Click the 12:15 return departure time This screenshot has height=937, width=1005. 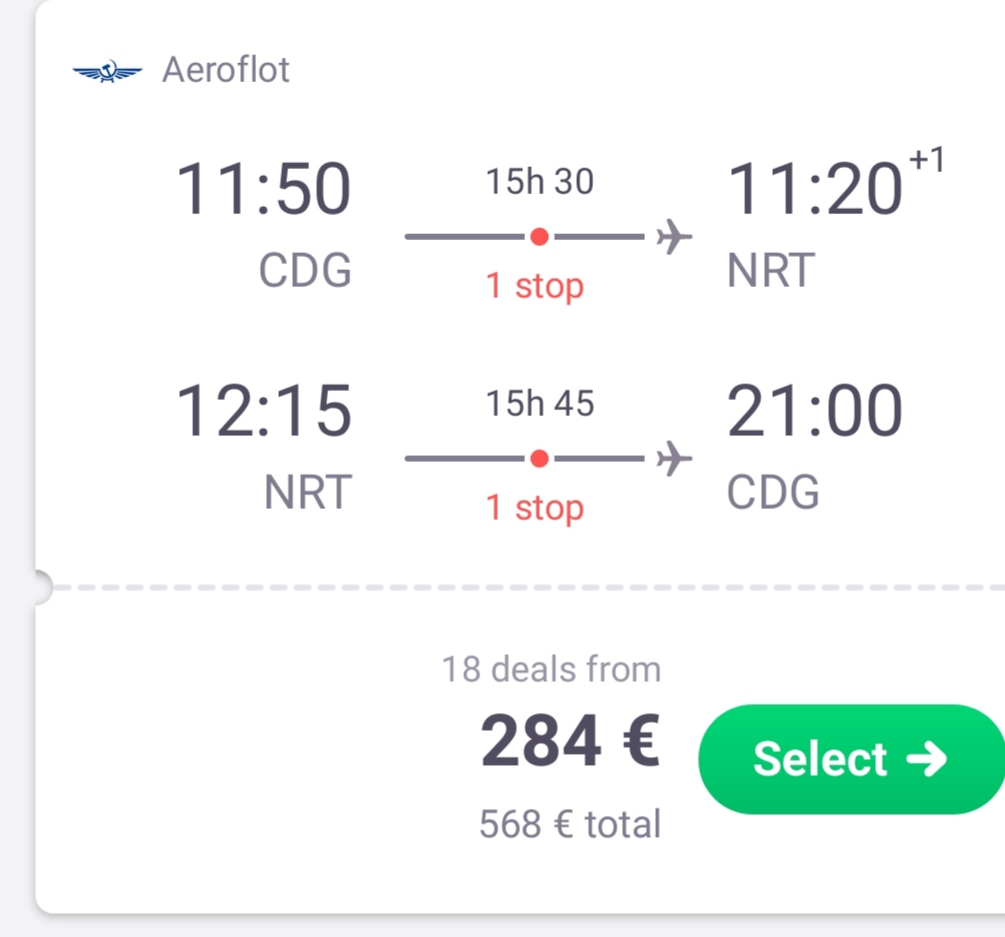[x=263, y=411]
